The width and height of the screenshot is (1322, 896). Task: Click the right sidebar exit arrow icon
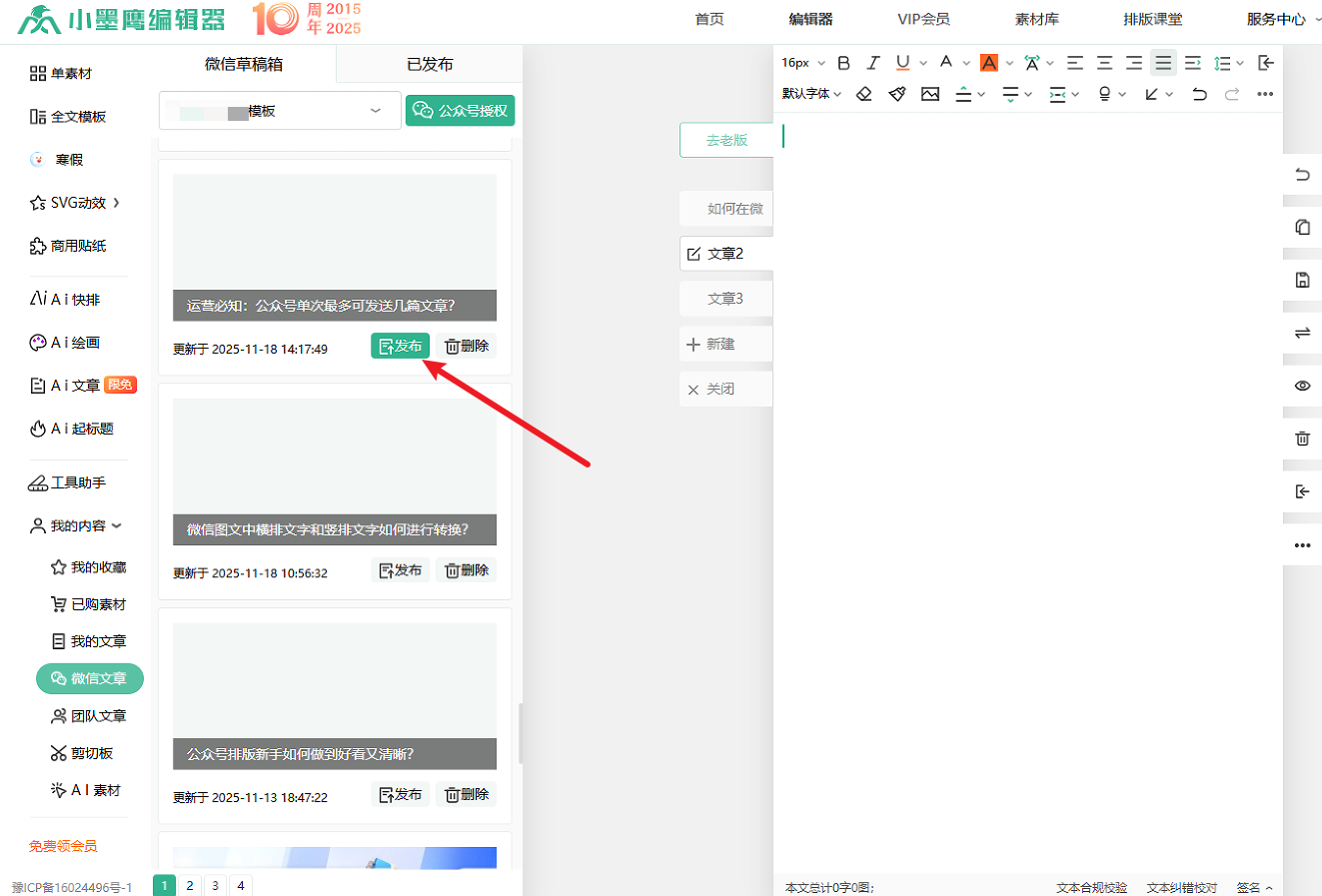pos(1302,491)
